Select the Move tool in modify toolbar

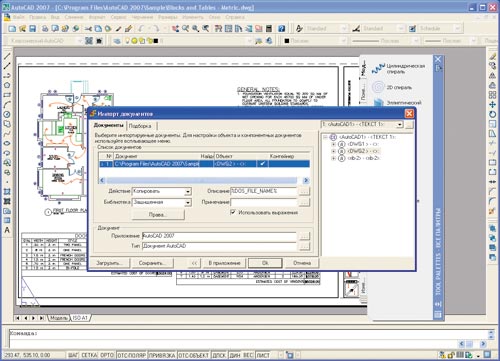click(492, 105)
